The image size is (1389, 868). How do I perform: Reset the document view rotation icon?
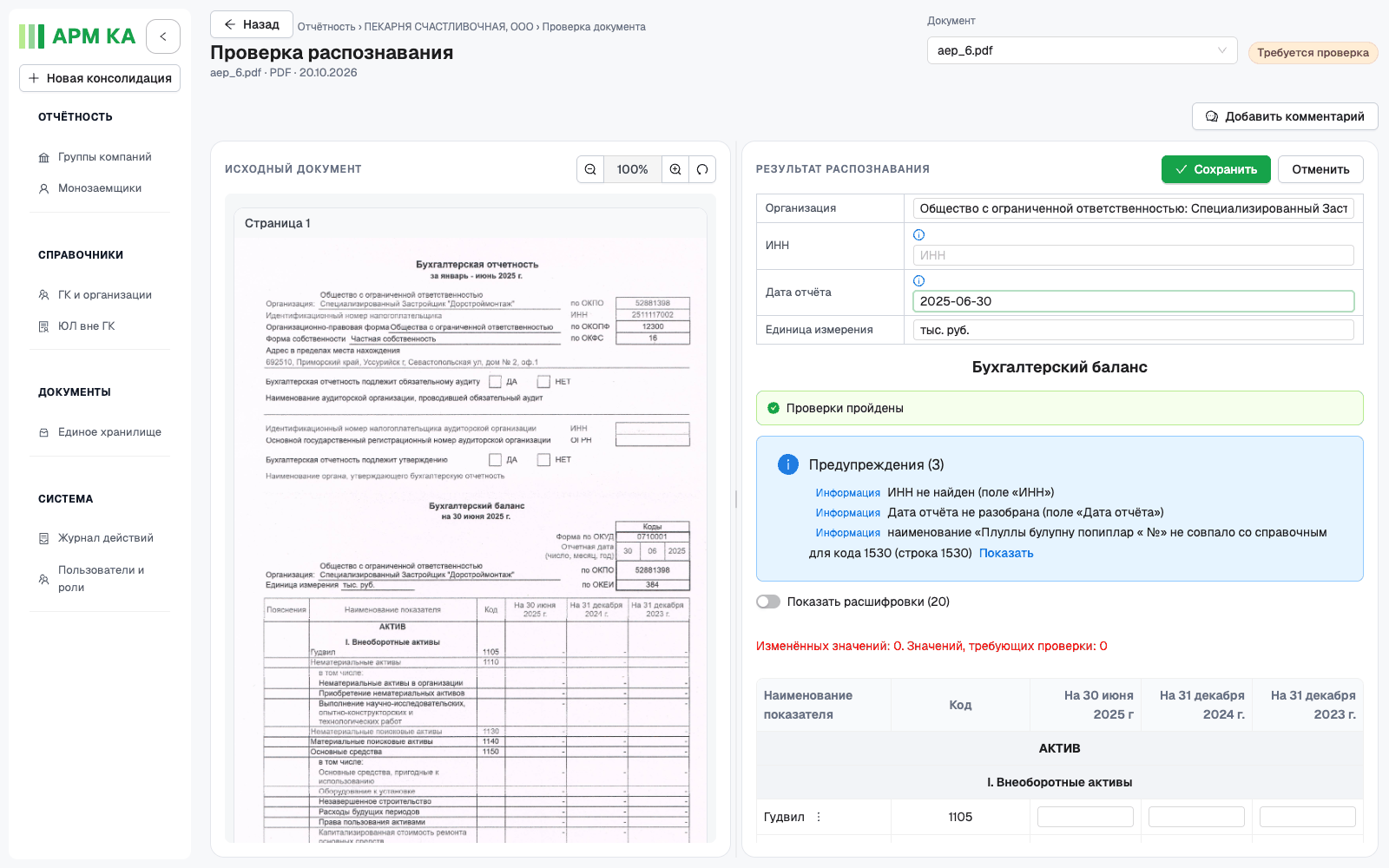click(702, 169)
